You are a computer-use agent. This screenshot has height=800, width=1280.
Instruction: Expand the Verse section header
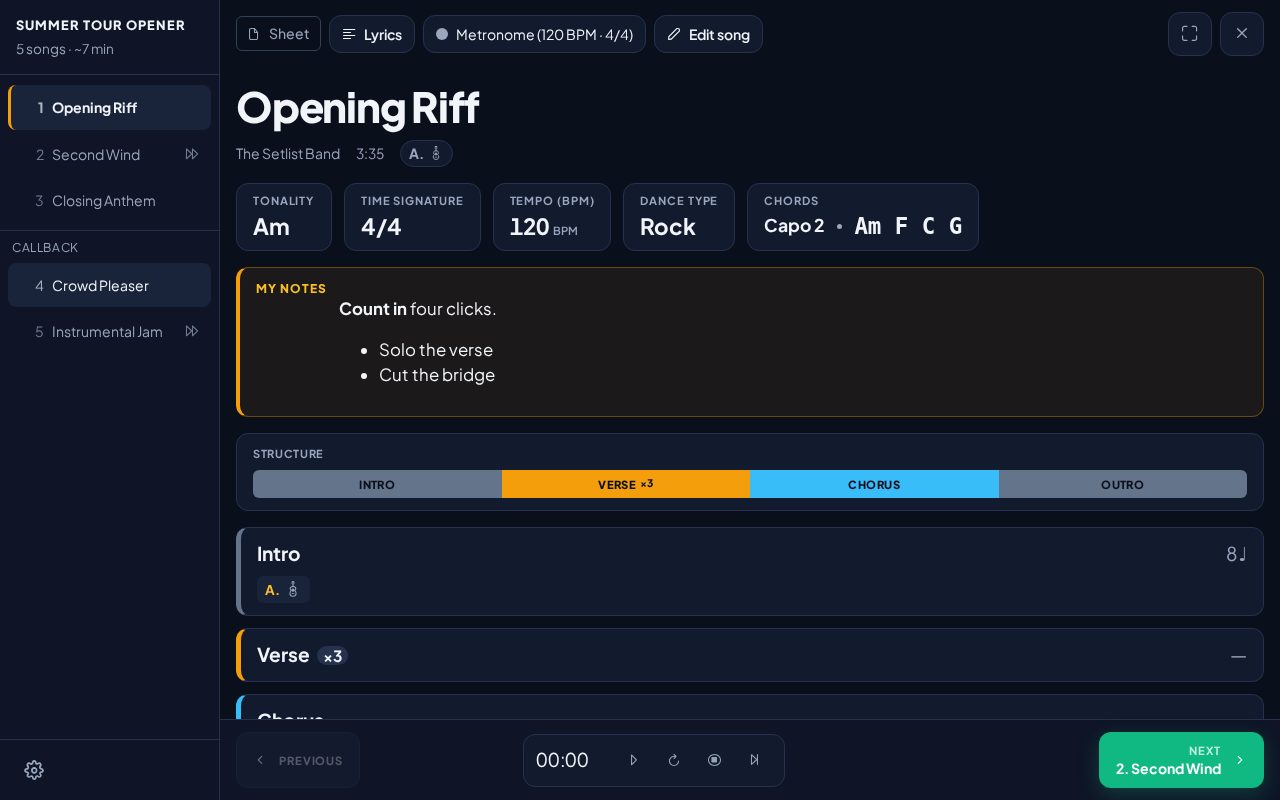click(750, 655)
